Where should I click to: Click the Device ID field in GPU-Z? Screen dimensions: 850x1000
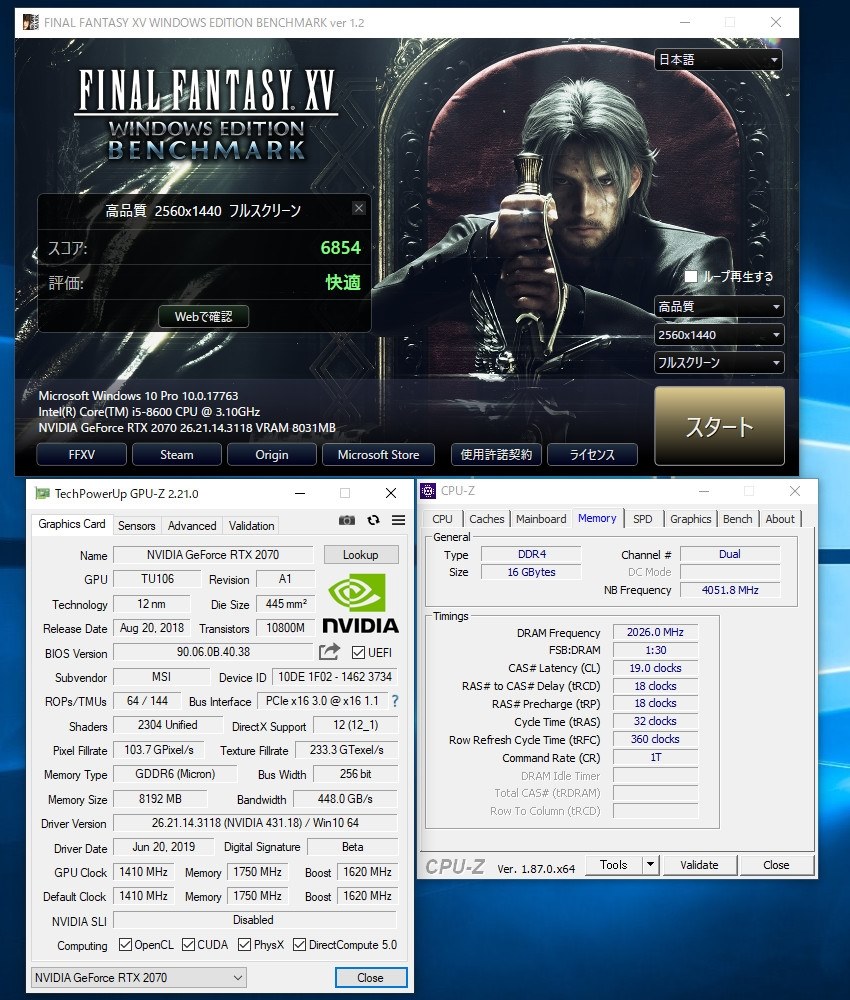(x=335, y=676)
